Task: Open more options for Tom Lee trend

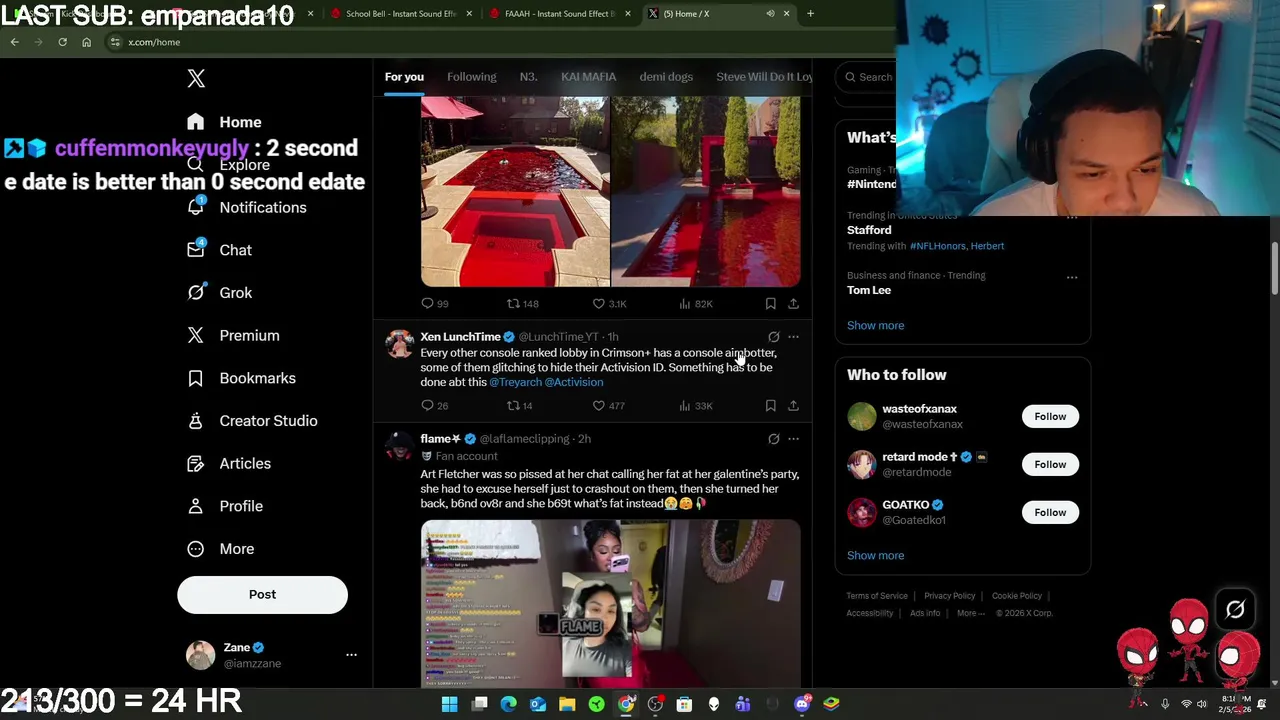Action: click(1072, 277)
